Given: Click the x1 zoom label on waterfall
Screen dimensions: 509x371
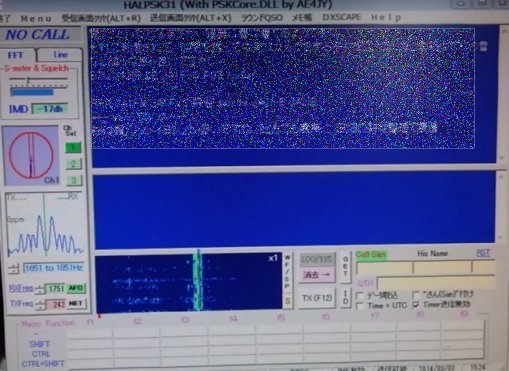Looking at the screenshot, I should [x=273, y=258].
